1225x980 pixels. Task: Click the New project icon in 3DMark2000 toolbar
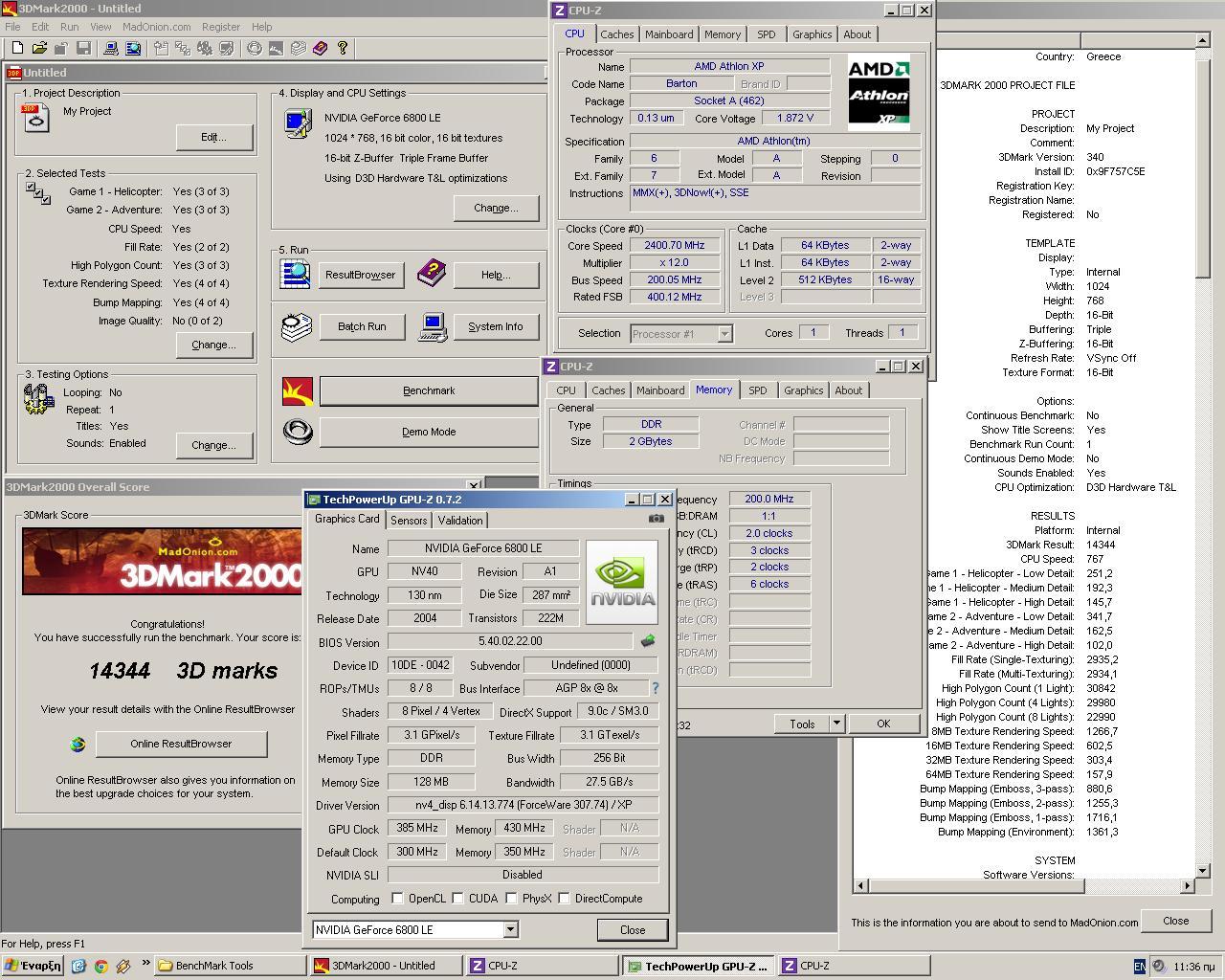[16, 48]
